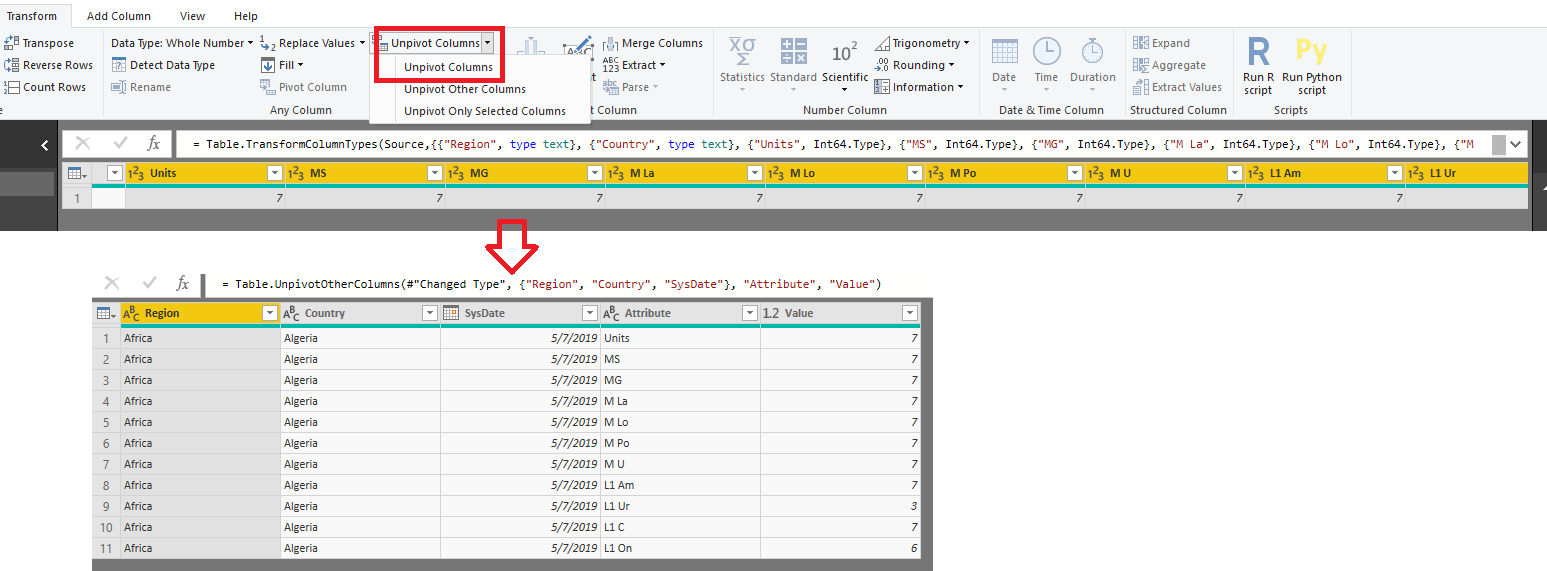Open the M Lo column filter dropdown
Image resolution: width=1547 pixels, height=571 pixels.
coord(915,173)
